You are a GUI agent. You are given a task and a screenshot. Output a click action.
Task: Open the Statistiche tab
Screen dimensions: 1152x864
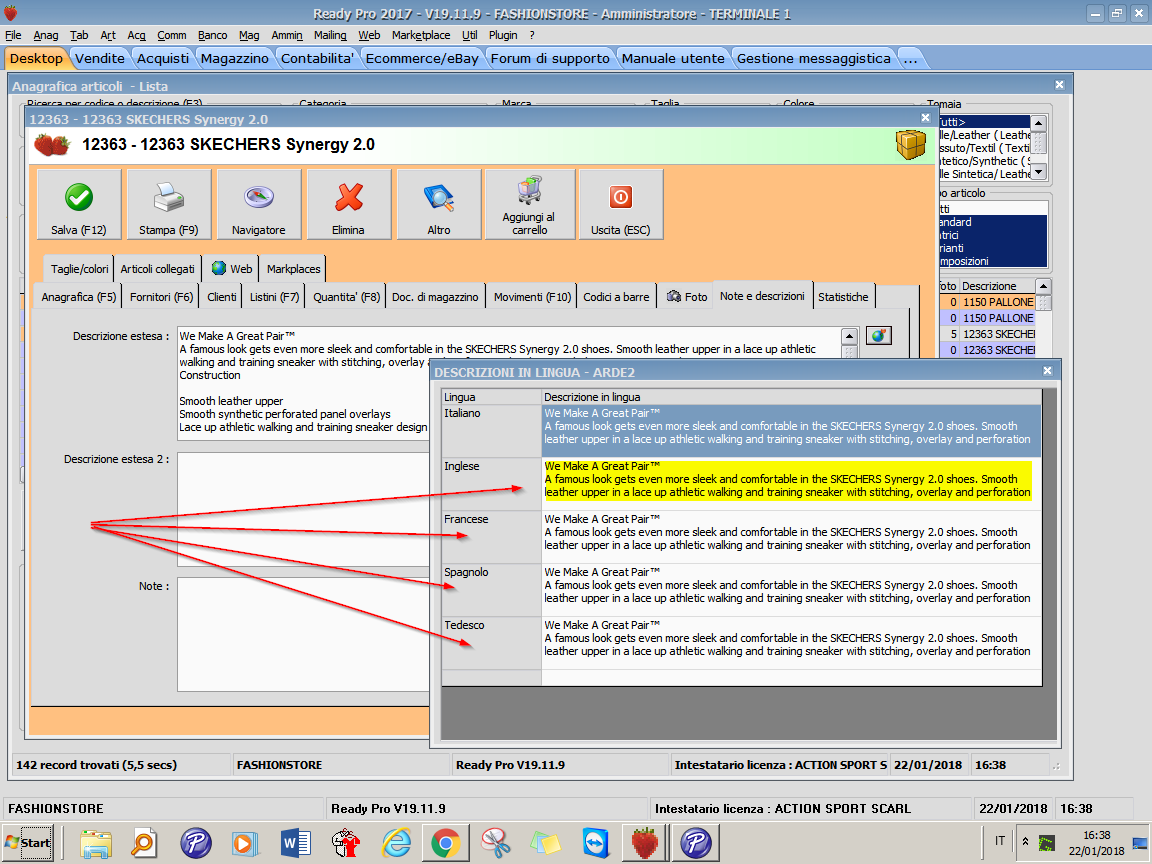tap(843, 297)
